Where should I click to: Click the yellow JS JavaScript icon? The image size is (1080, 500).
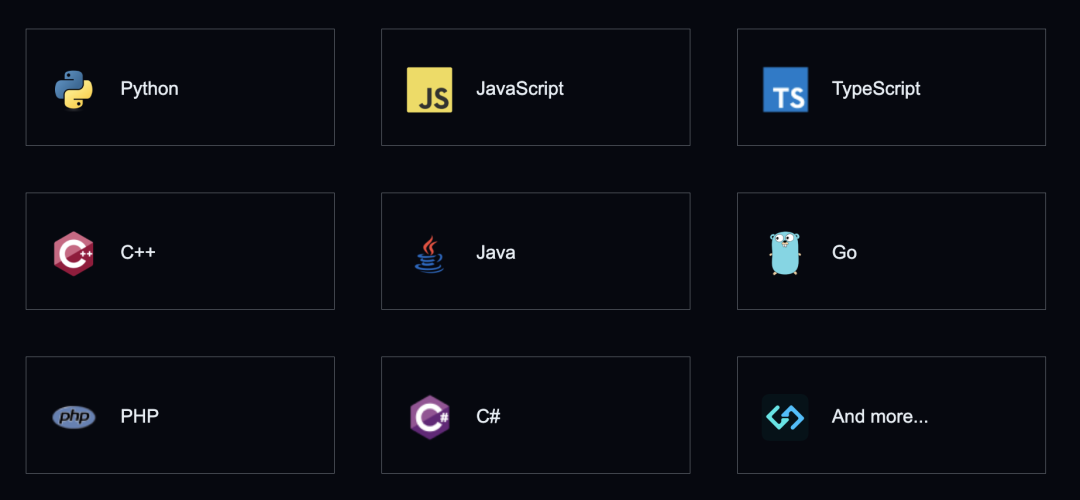429,90
